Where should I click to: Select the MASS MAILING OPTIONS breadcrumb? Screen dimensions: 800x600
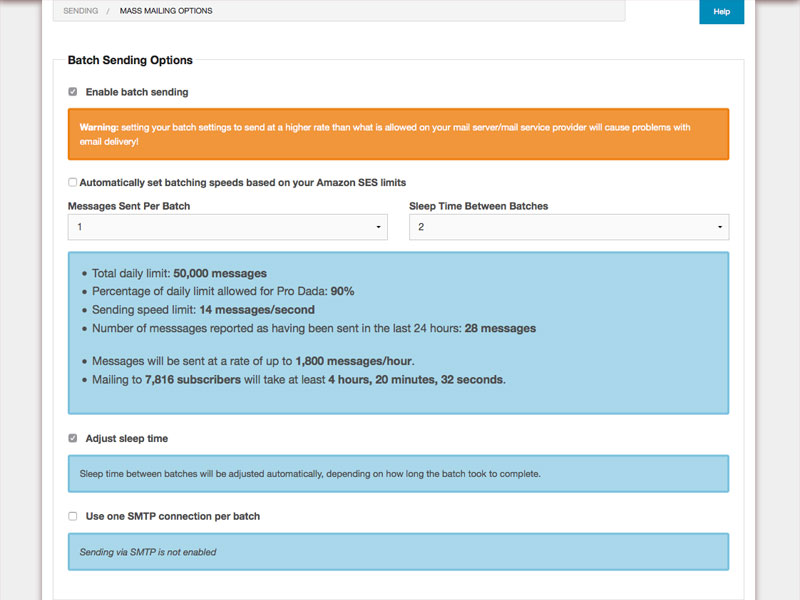tap(166, 11)
